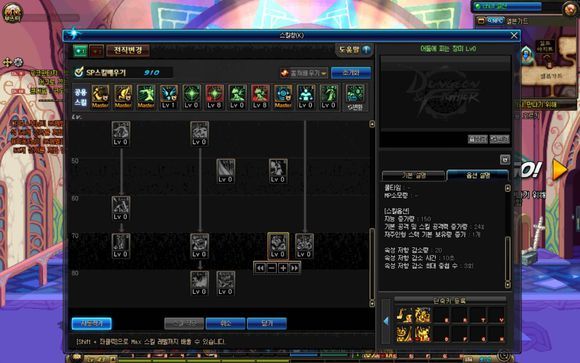
Task: Click the double-left arrow to reset skill
Action: (x=260, y=268)
